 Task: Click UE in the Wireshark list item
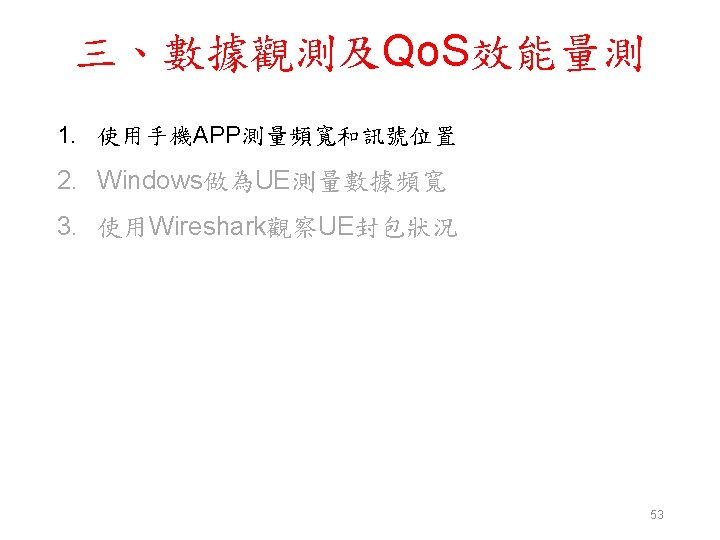click(336, 226)
